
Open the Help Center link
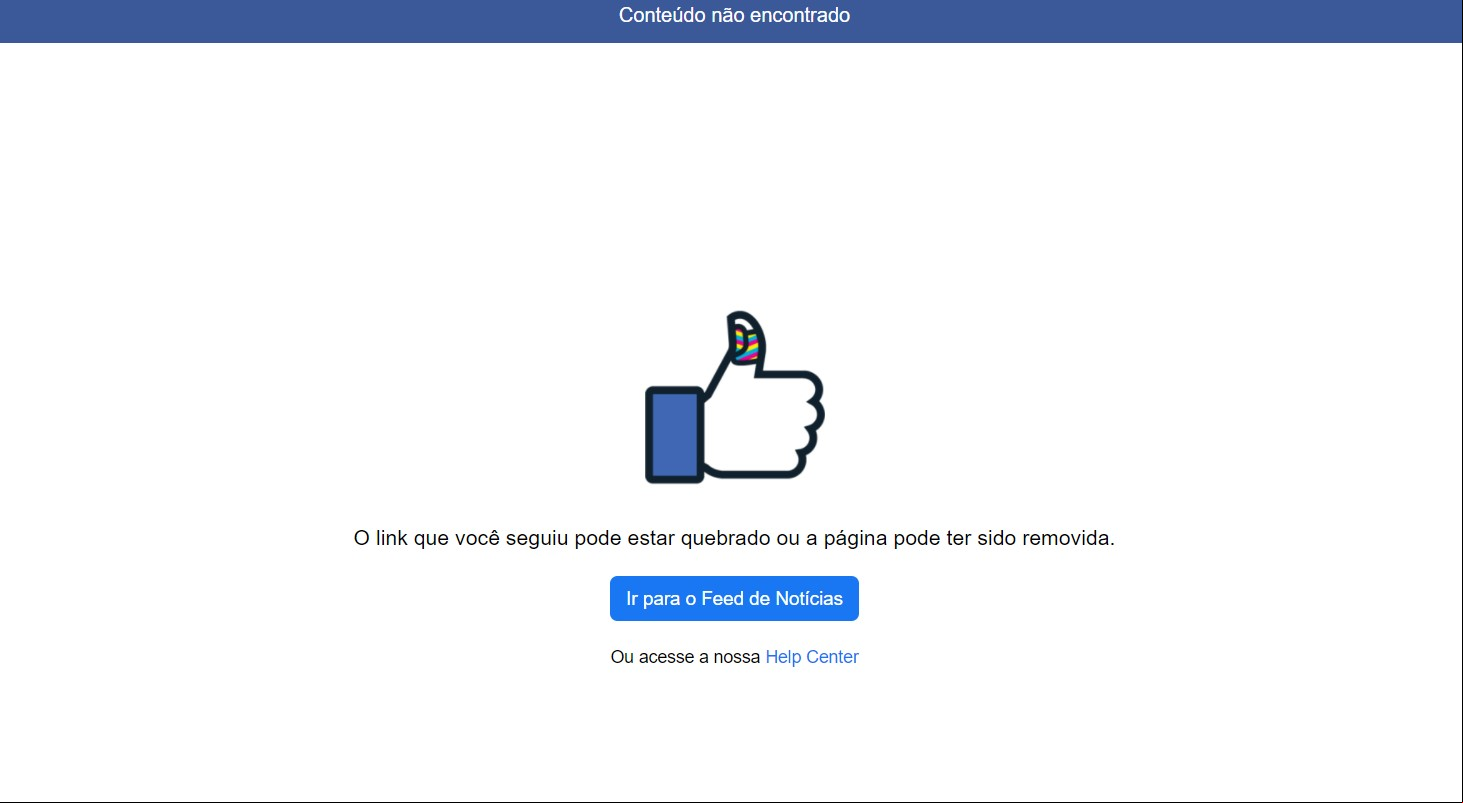[x=812, y=657]
